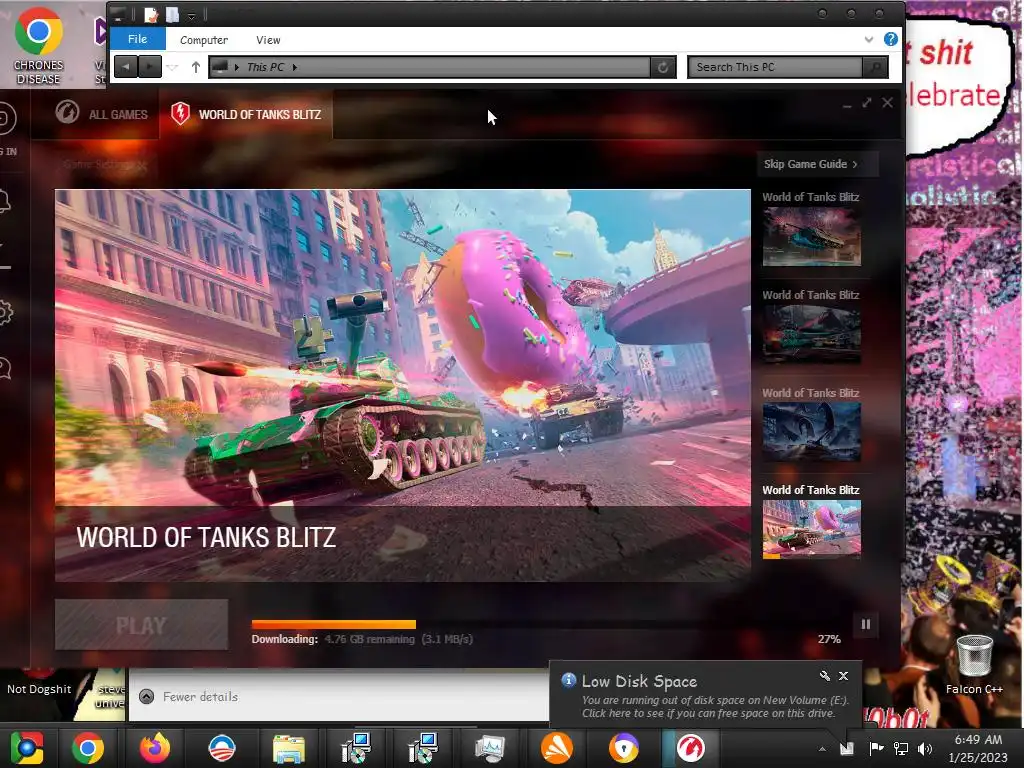Open notification settings wrench in Low Disk Space popup
The image size is (1024, 768).
825,676
